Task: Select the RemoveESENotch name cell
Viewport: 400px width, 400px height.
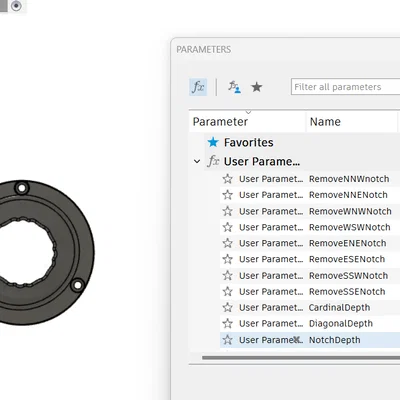Action: [347, 259]
